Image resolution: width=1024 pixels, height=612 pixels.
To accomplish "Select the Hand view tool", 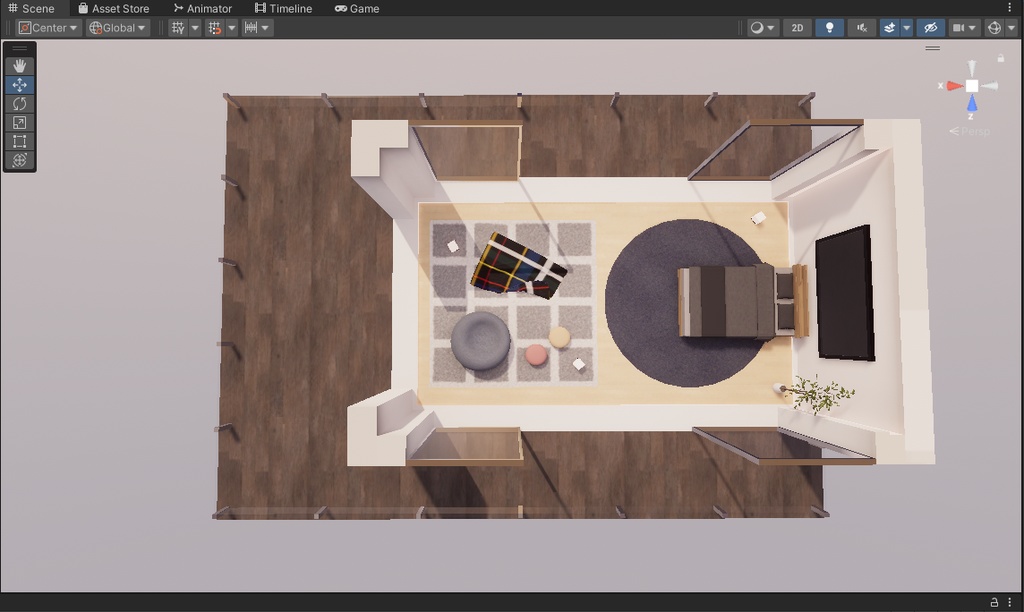I will click(x=20, y=66).
